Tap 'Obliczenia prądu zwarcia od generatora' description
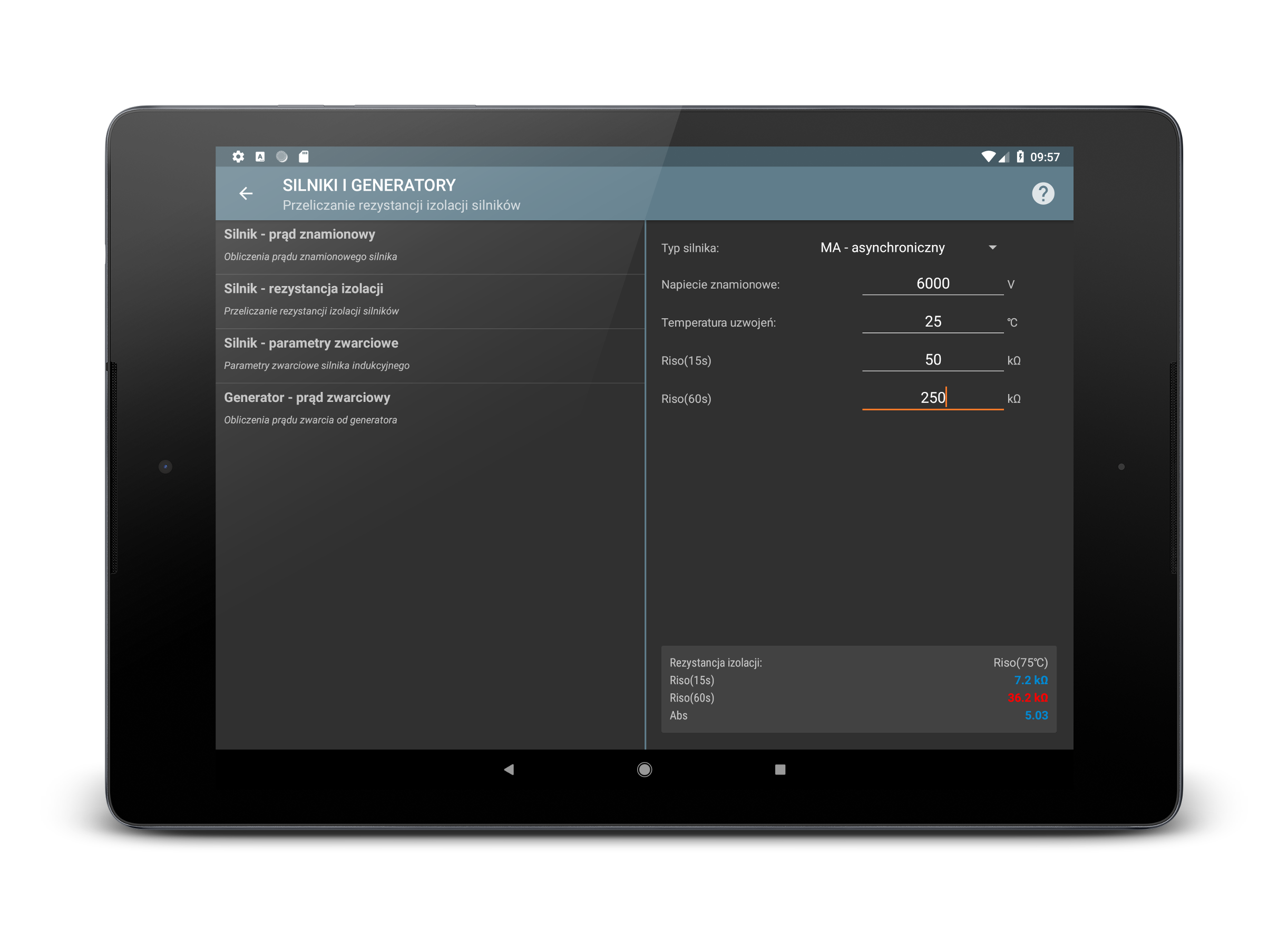 tap(310, 420)
